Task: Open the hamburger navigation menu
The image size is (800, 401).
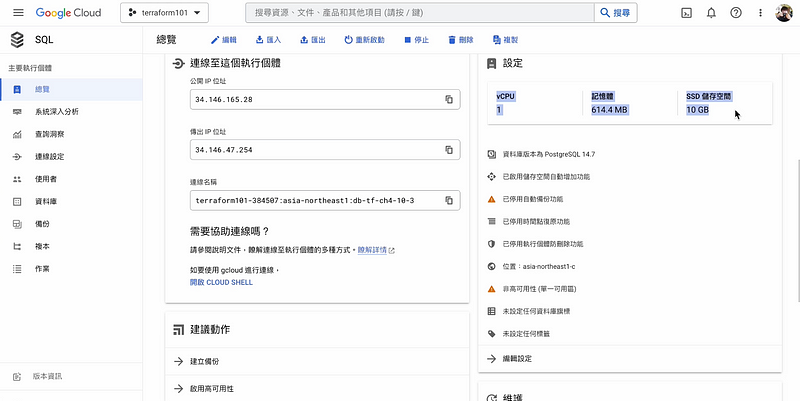Action: 18,13
